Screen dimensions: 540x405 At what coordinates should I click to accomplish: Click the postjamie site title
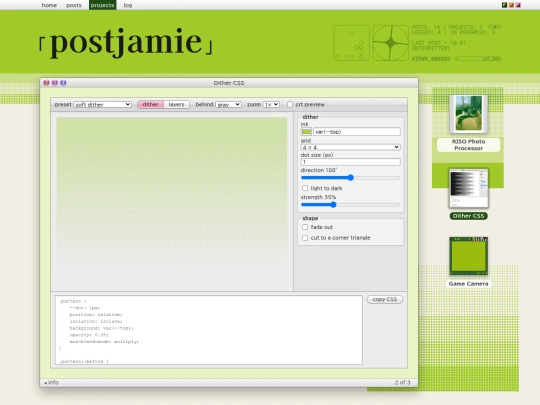pos(126,42)
